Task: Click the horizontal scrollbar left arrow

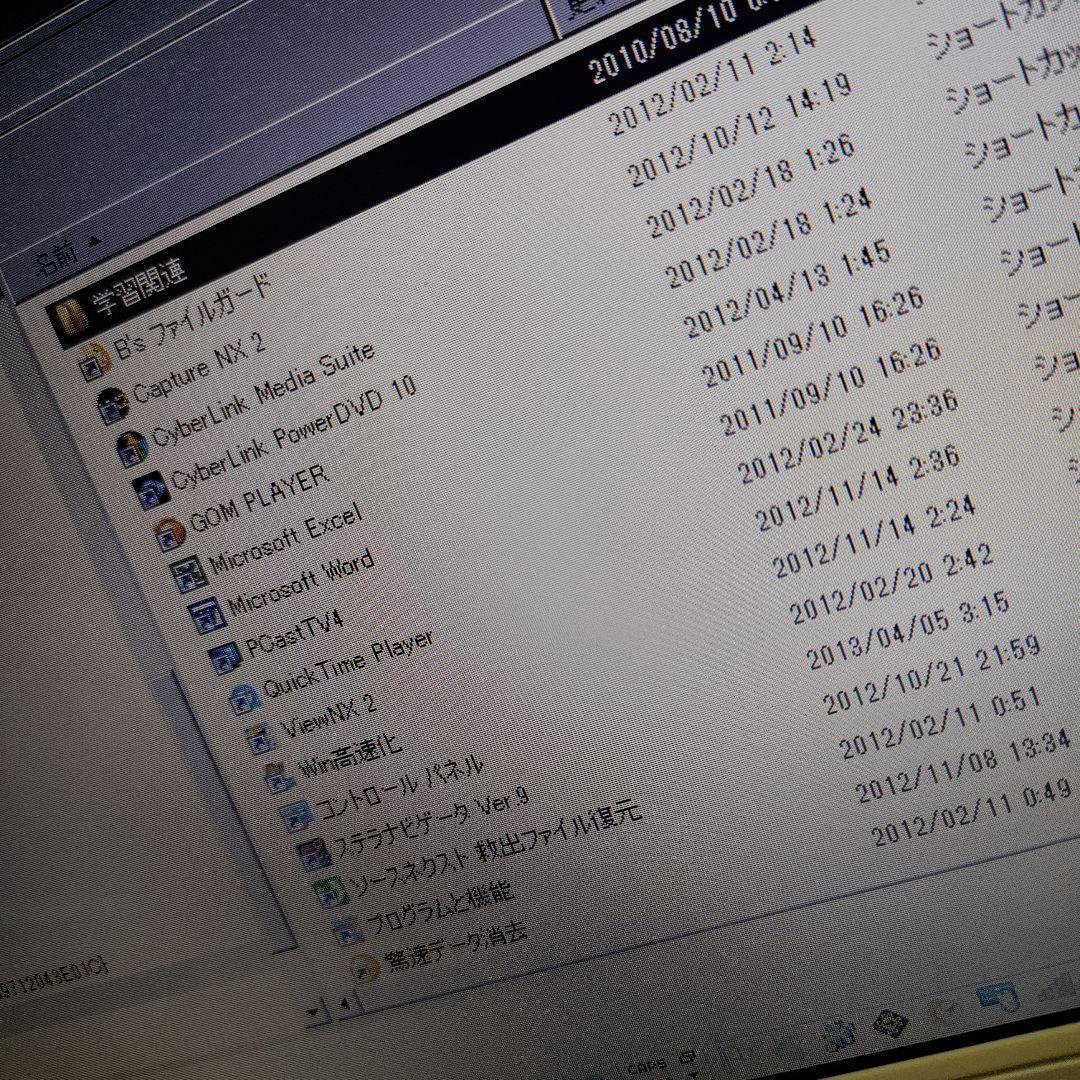Action: pos(344,1003)
